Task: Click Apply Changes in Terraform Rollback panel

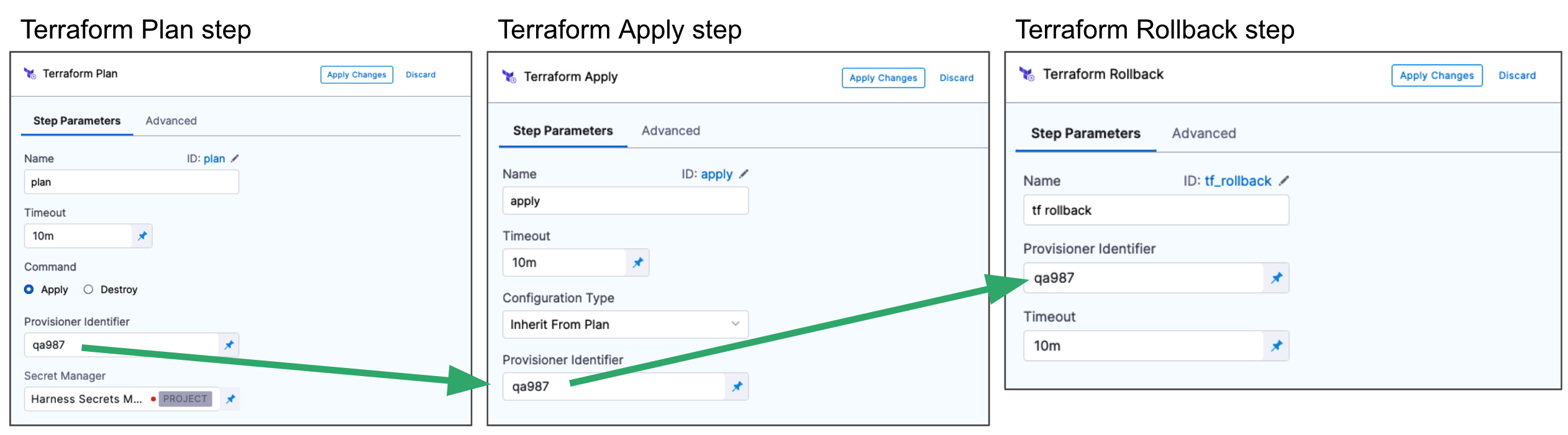Action: click(1436, 76)
